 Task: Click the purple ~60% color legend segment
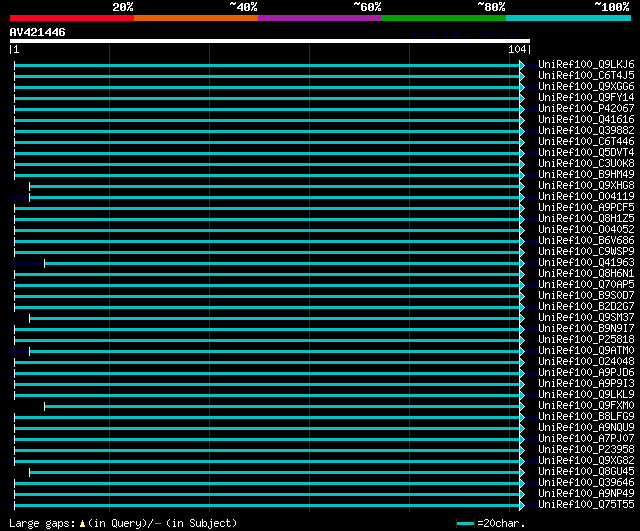320,18
